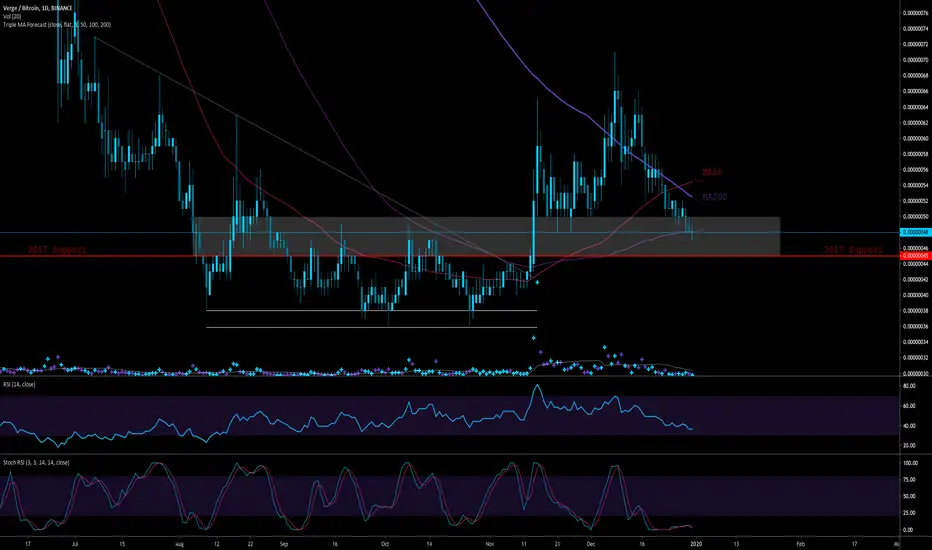Screen dimensions: 932x550
Task: Click the 25.00 level on Stoch RSI axis
Action: coord(909,513)
